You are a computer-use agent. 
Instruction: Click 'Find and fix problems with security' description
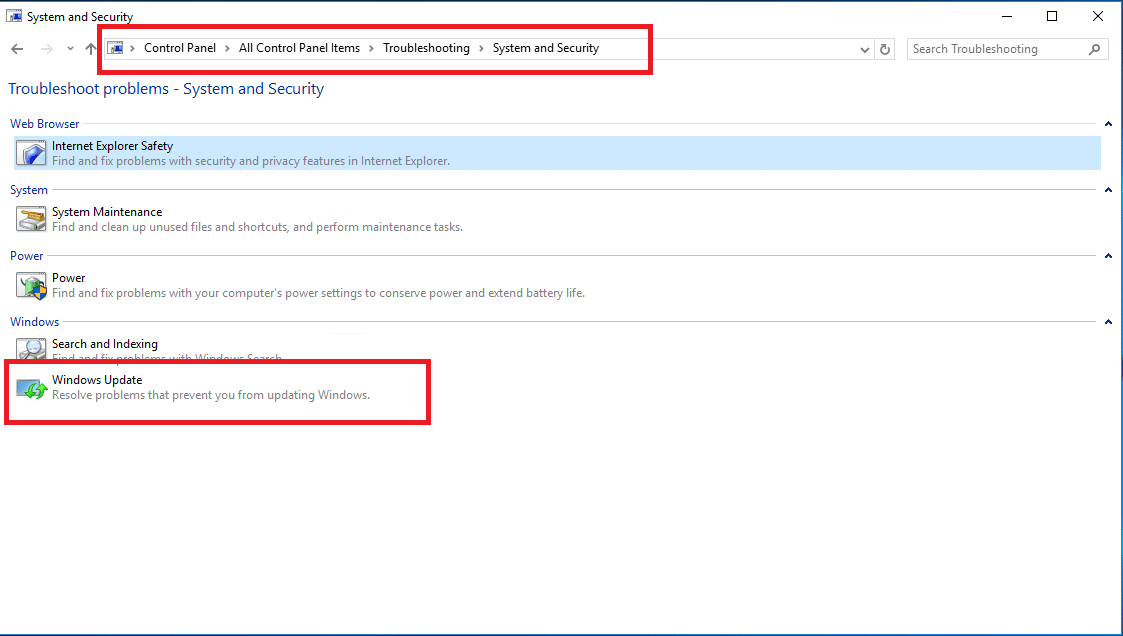coord(251,161)
